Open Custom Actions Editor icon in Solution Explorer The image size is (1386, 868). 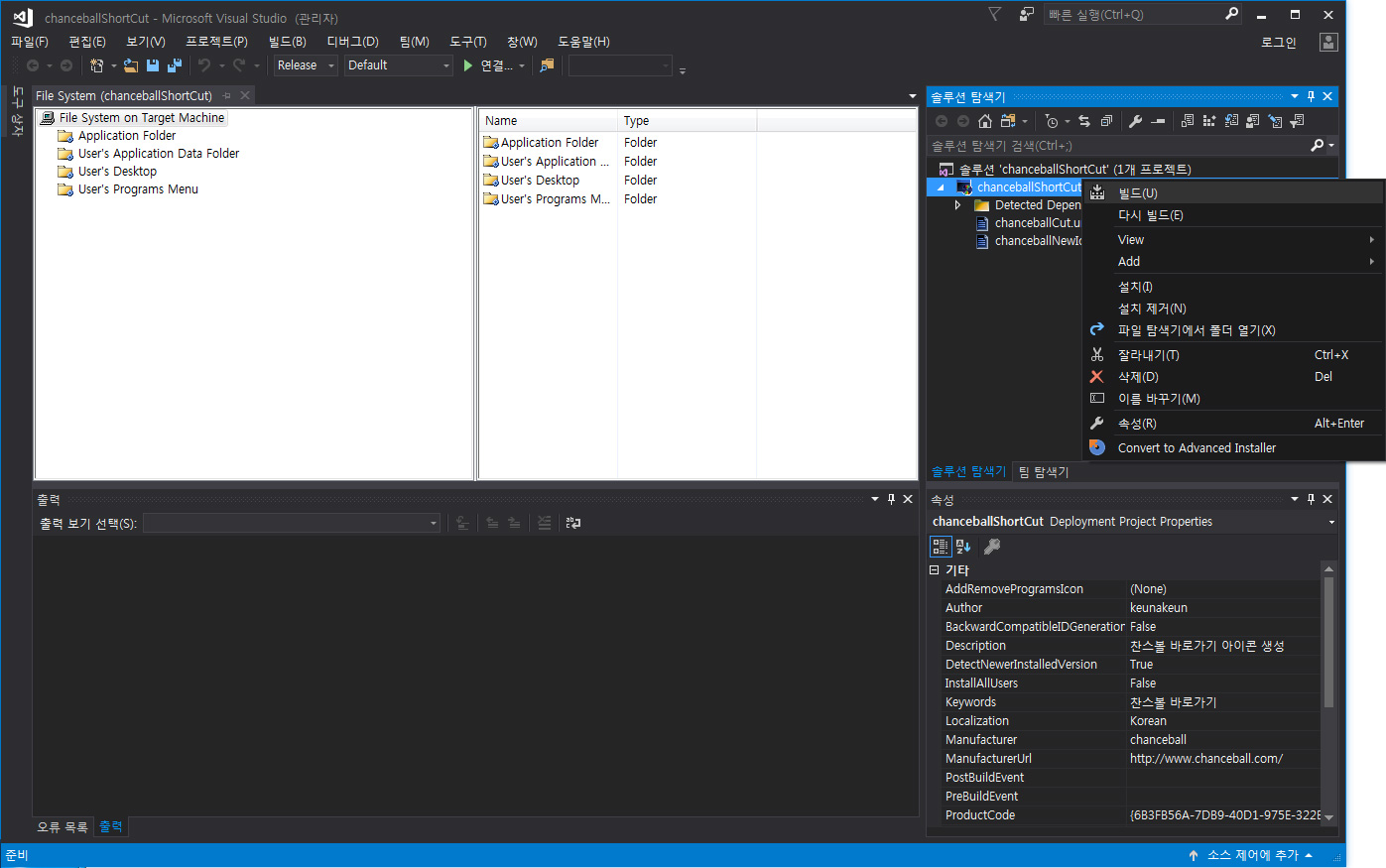click(1275, 121)
